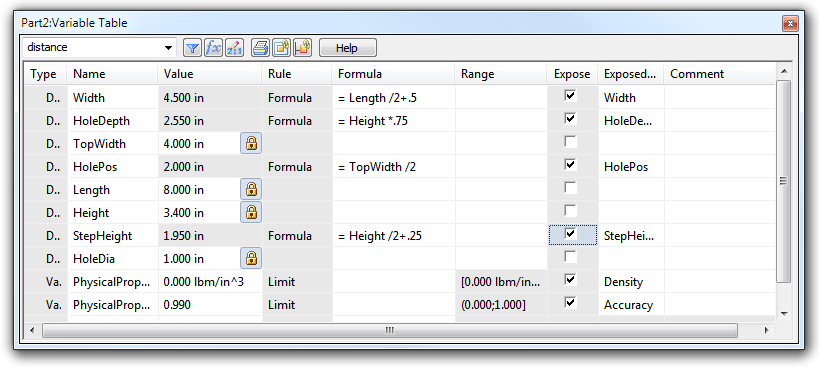Check Expose for the HoleDia variable
The image size is (819, 368).
(x=570, y=257)
